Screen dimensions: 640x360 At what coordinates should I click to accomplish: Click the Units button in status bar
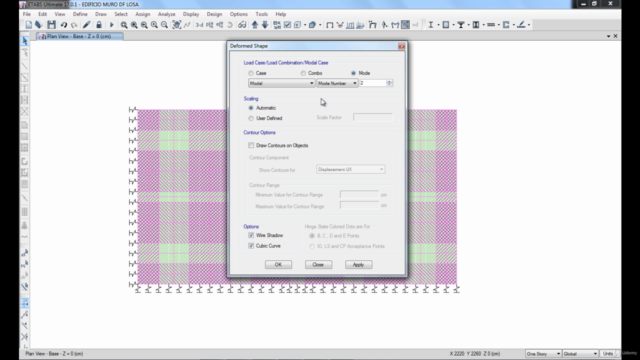[x=608, y=353]
